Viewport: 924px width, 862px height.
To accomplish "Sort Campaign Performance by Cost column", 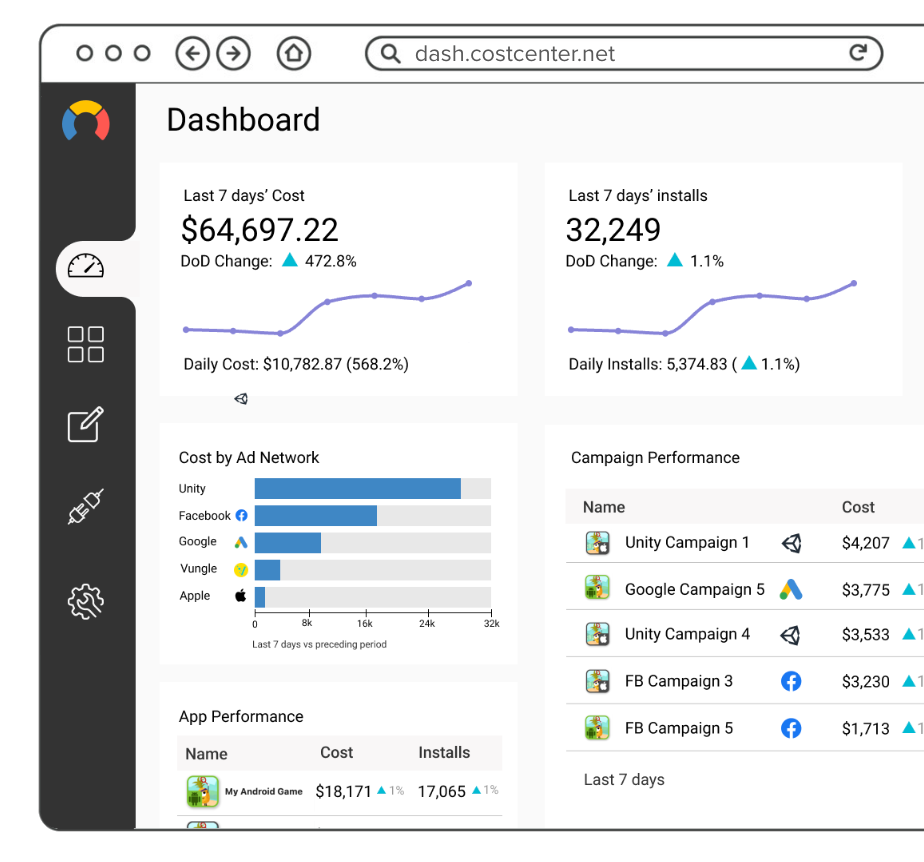I will (858, 507).
